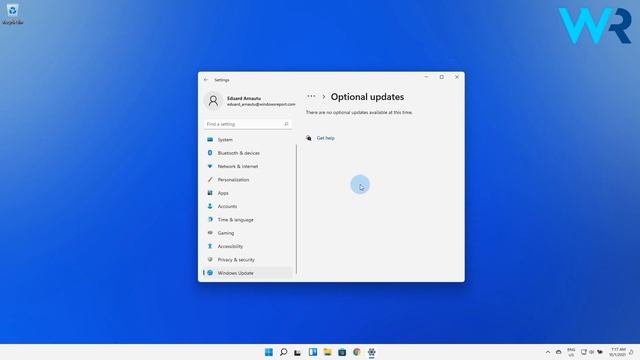
Task: Click the search magnifier in Find a setting
Action: click(x=287, y=124)
